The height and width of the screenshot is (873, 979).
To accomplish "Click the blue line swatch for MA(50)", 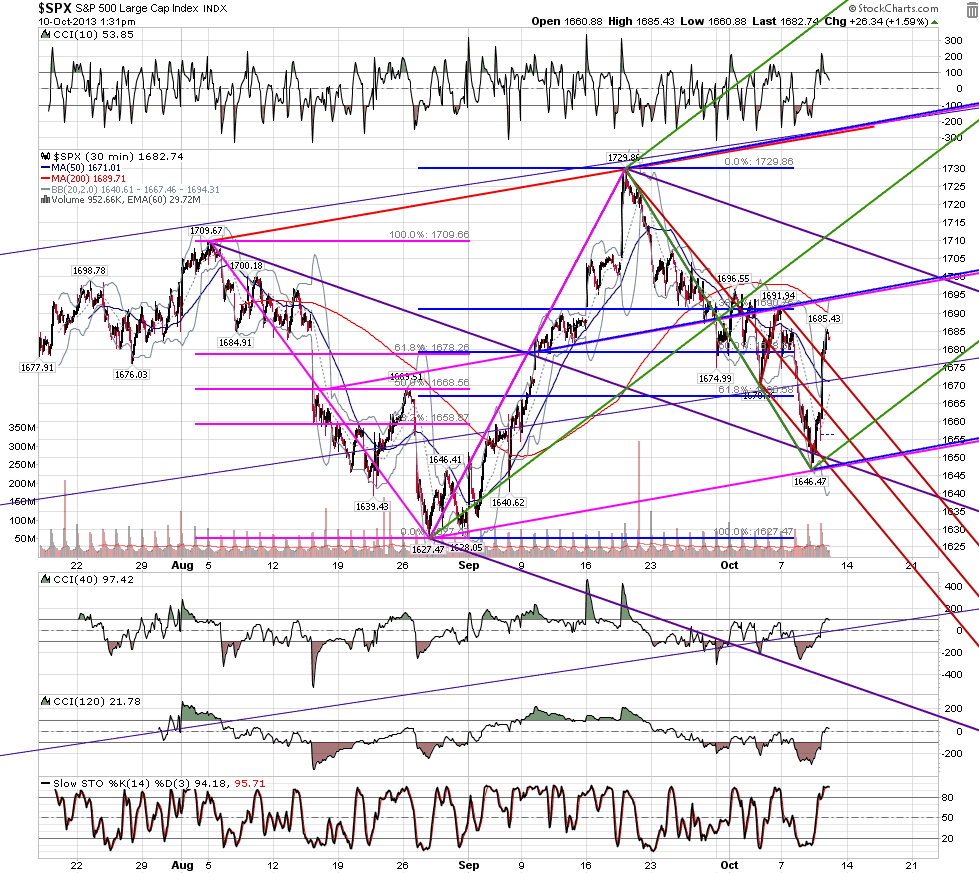I will 45,168.
